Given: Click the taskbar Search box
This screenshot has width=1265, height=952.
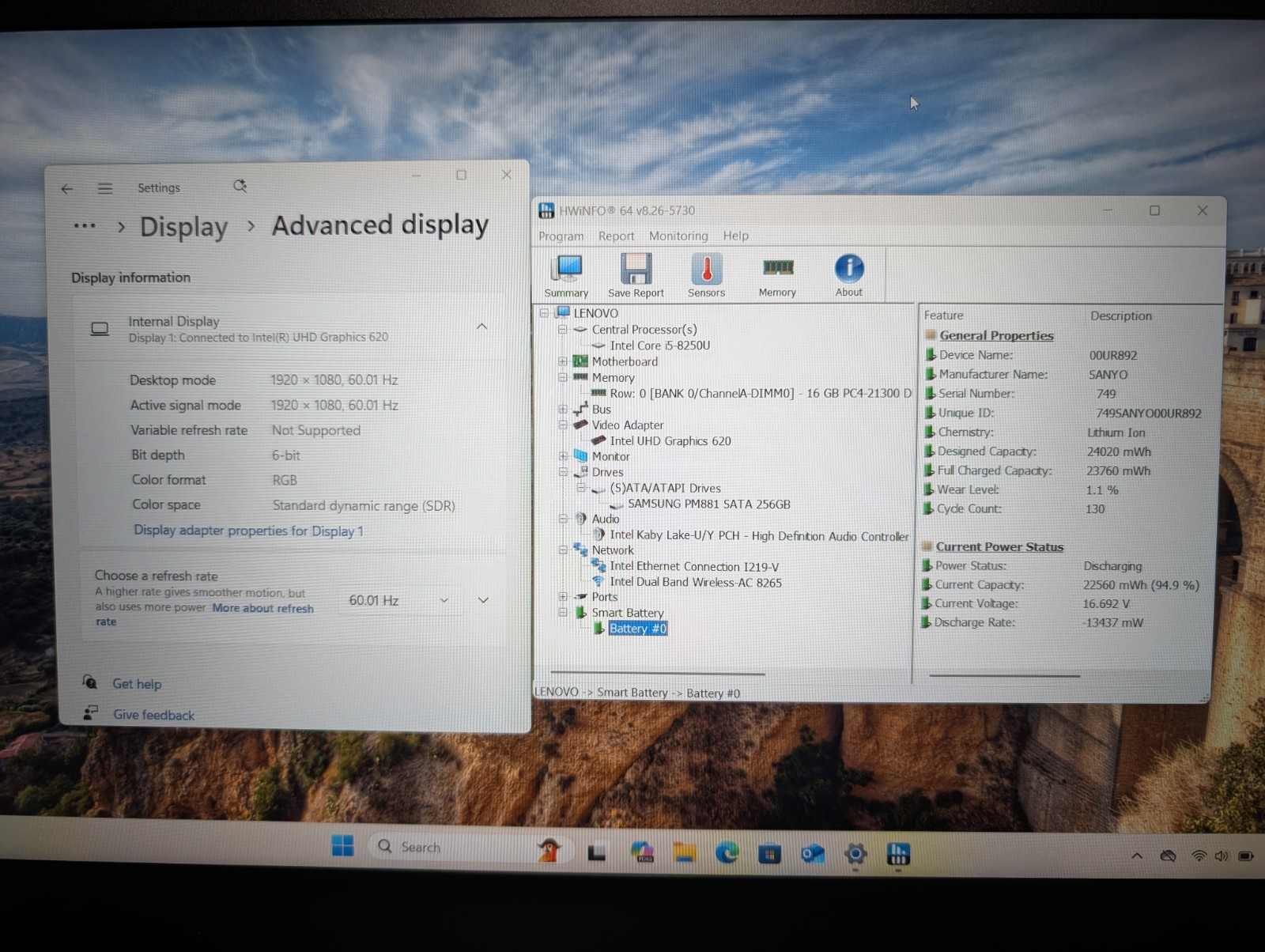Looking at the screenshot, I should [451, 847].
